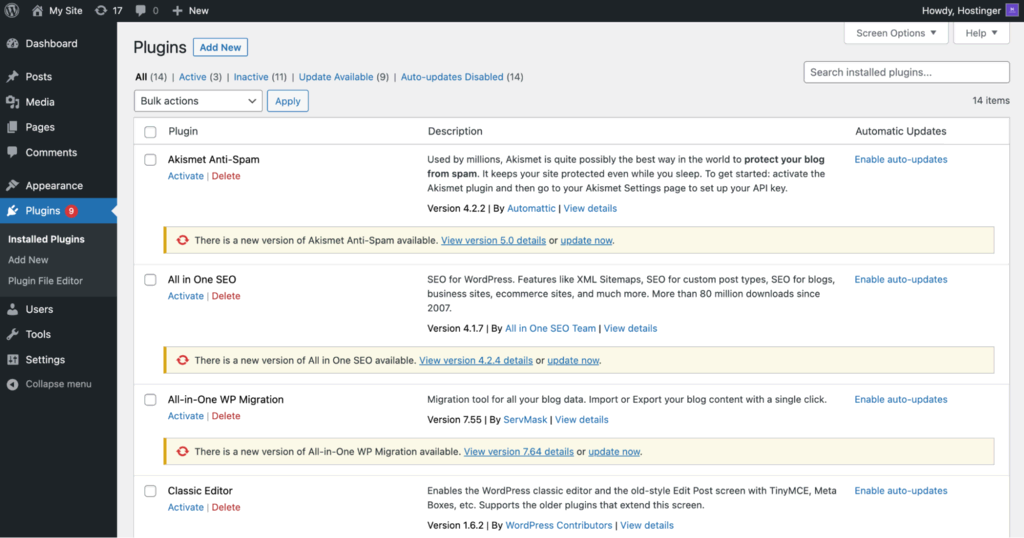Filter by Update Available plugins

(336, 77)
